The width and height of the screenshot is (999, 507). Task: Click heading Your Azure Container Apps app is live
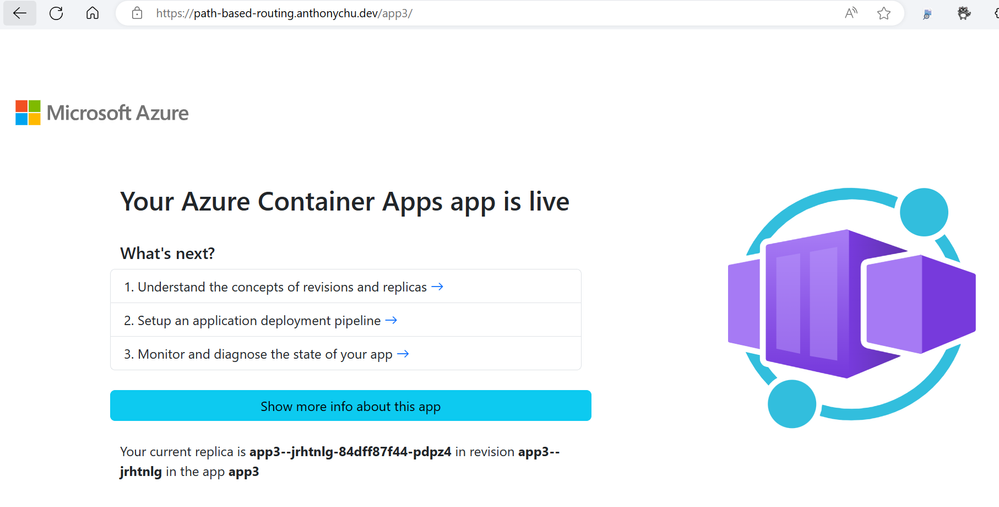345,201
